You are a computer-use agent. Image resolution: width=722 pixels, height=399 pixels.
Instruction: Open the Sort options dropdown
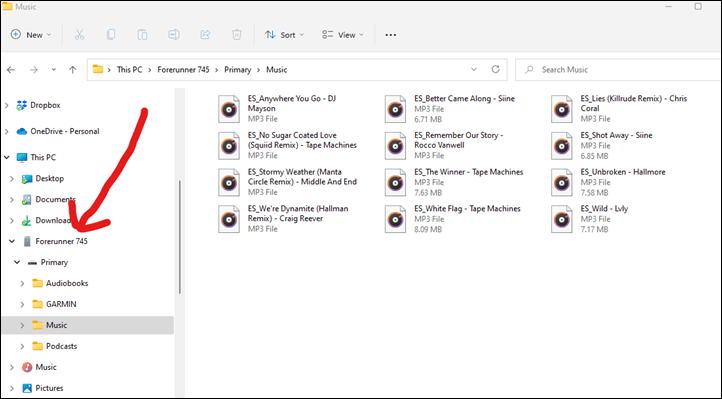pyautogui.click(x=284, y=35)
